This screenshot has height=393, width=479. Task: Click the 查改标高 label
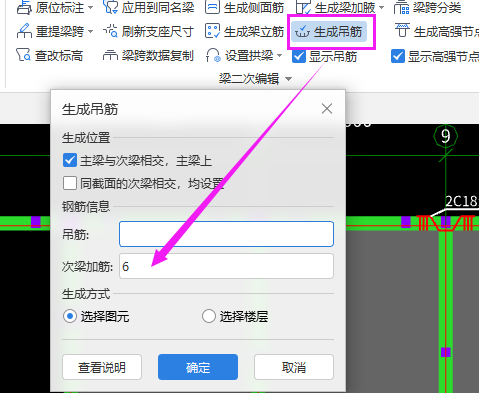[x=59, y=56]
